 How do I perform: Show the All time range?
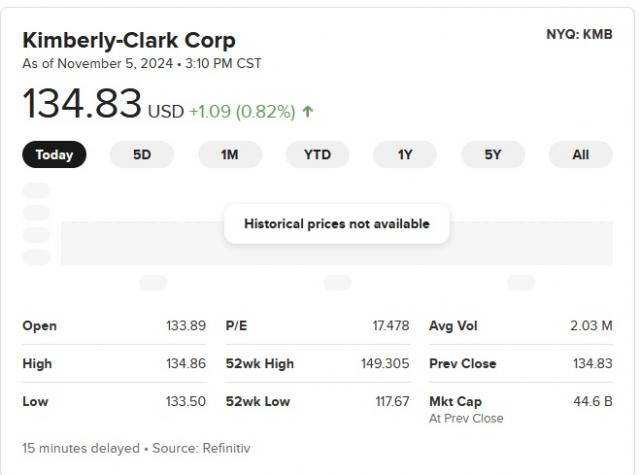[580, 155]
